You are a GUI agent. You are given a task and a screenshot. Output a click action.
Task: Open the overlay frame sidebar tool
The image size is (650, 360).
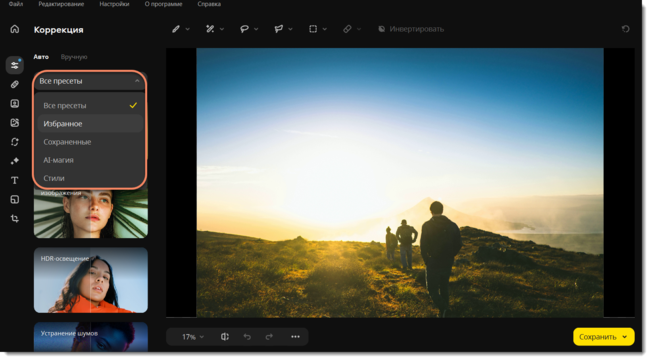[15, 199]
